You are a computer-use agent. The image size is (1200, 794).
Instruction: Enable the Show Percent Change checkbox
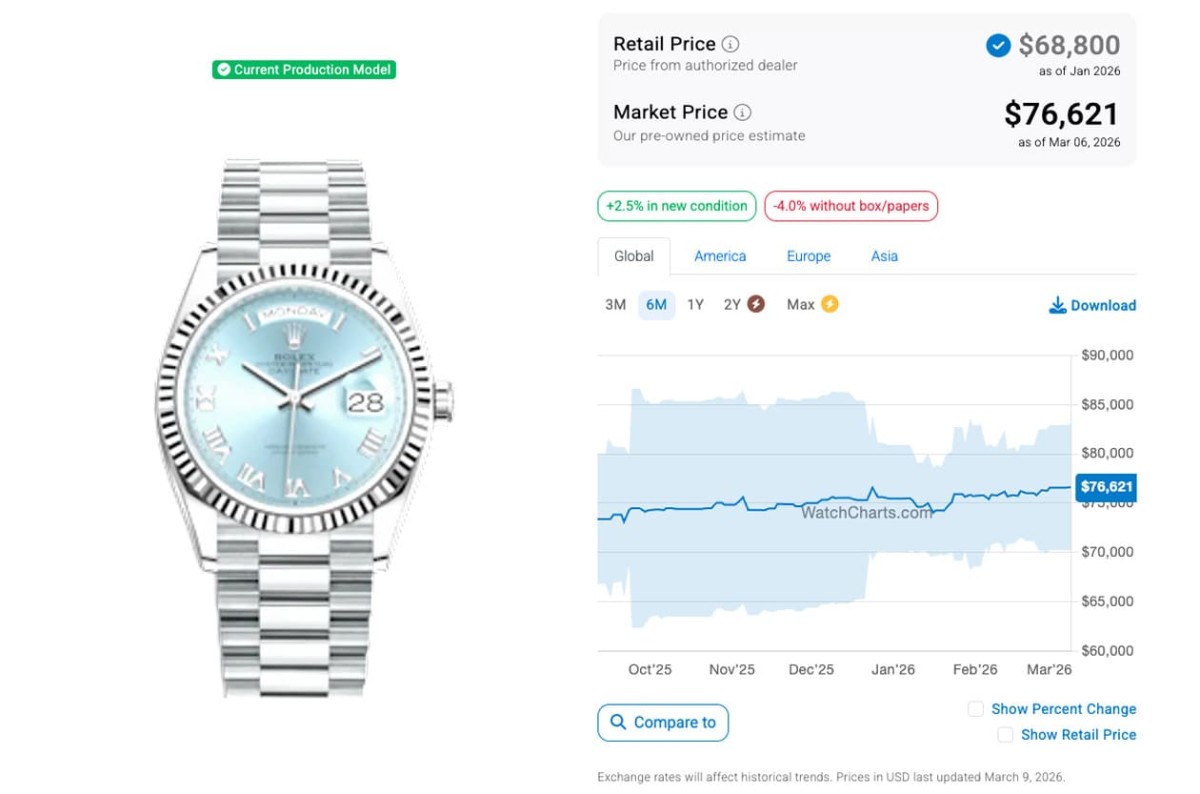[x=975, y=709]
